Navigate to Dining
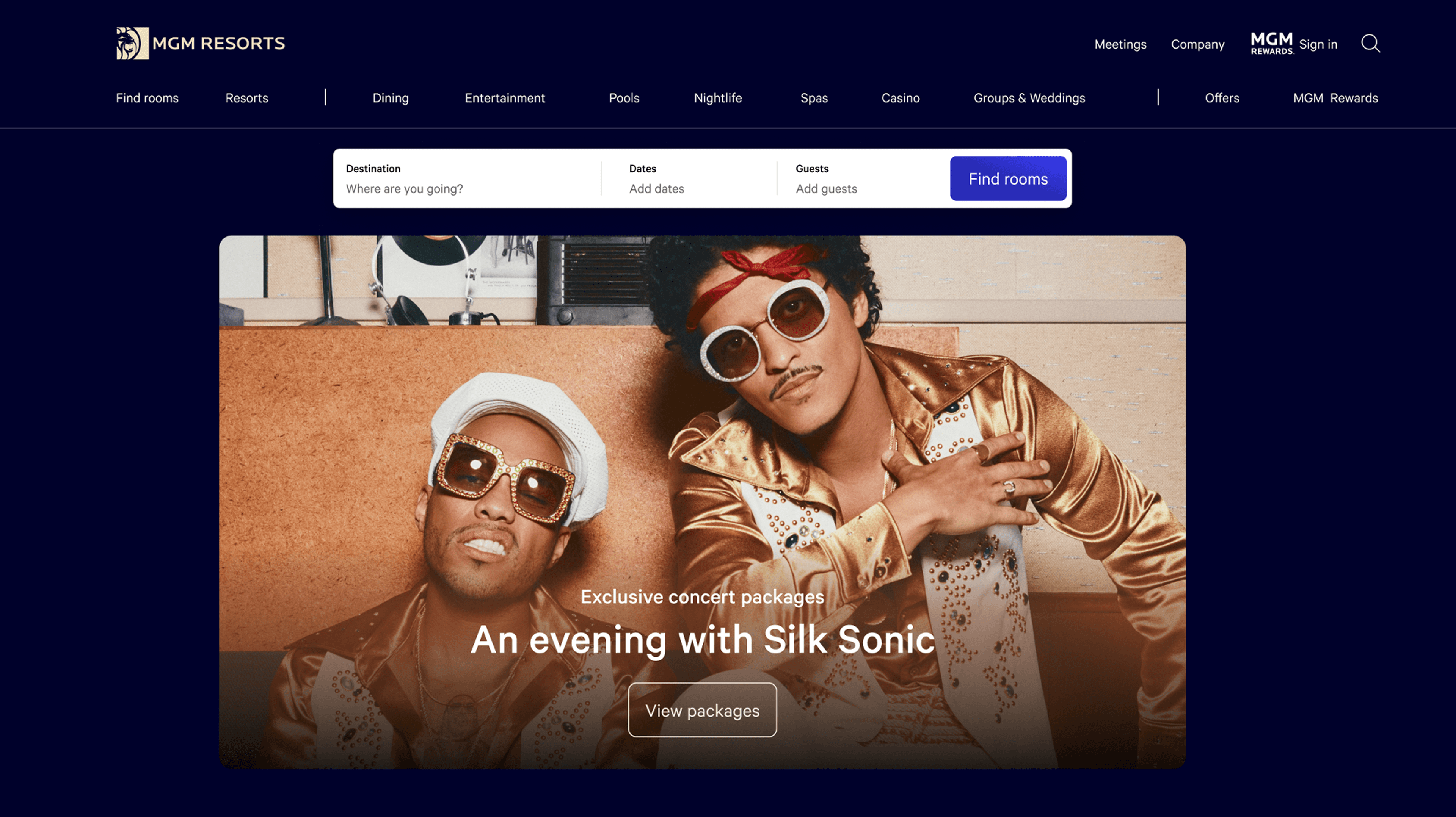 tap(391, 98)
